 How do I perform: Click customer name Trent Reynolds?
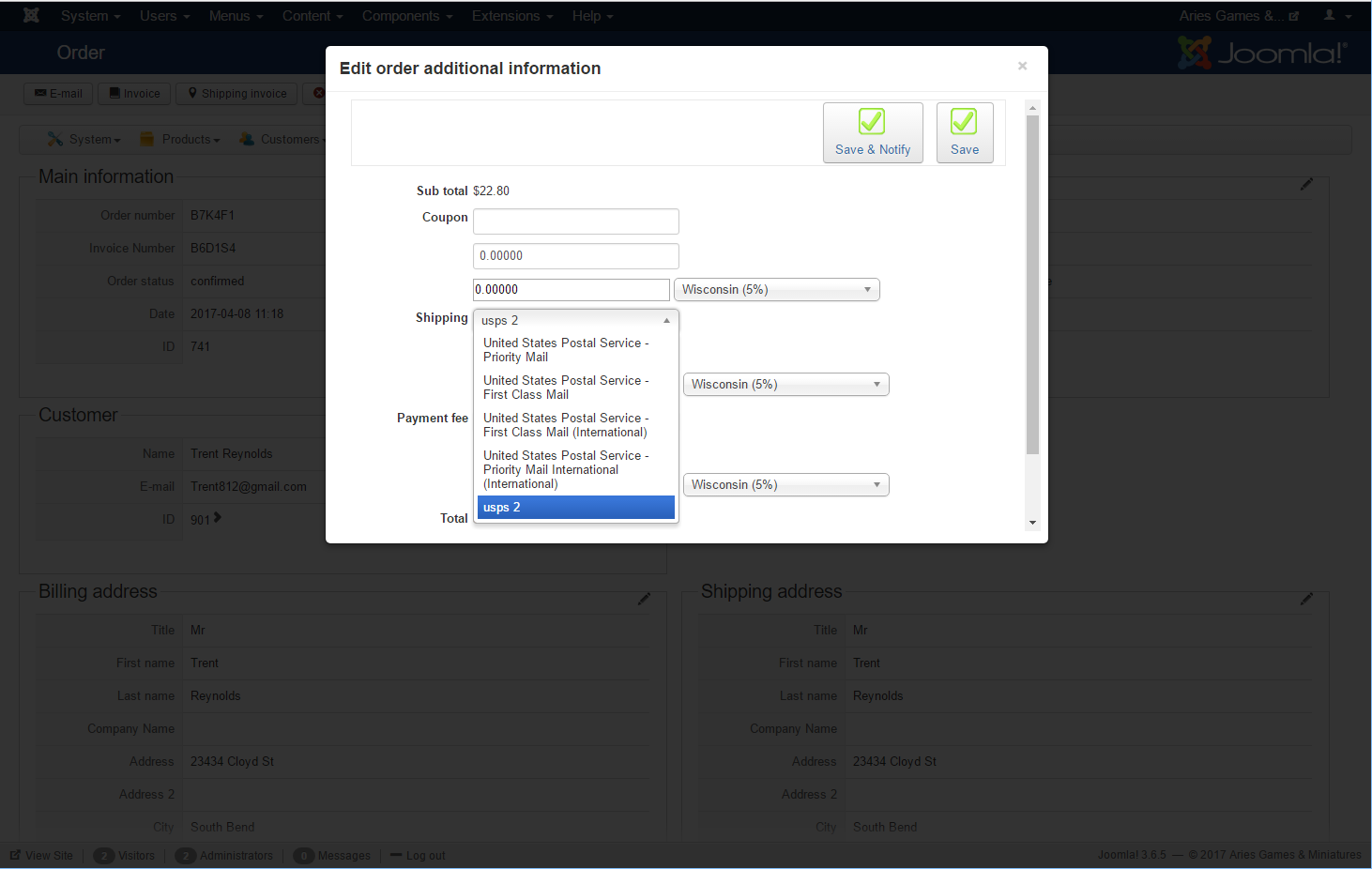point(231,453)
